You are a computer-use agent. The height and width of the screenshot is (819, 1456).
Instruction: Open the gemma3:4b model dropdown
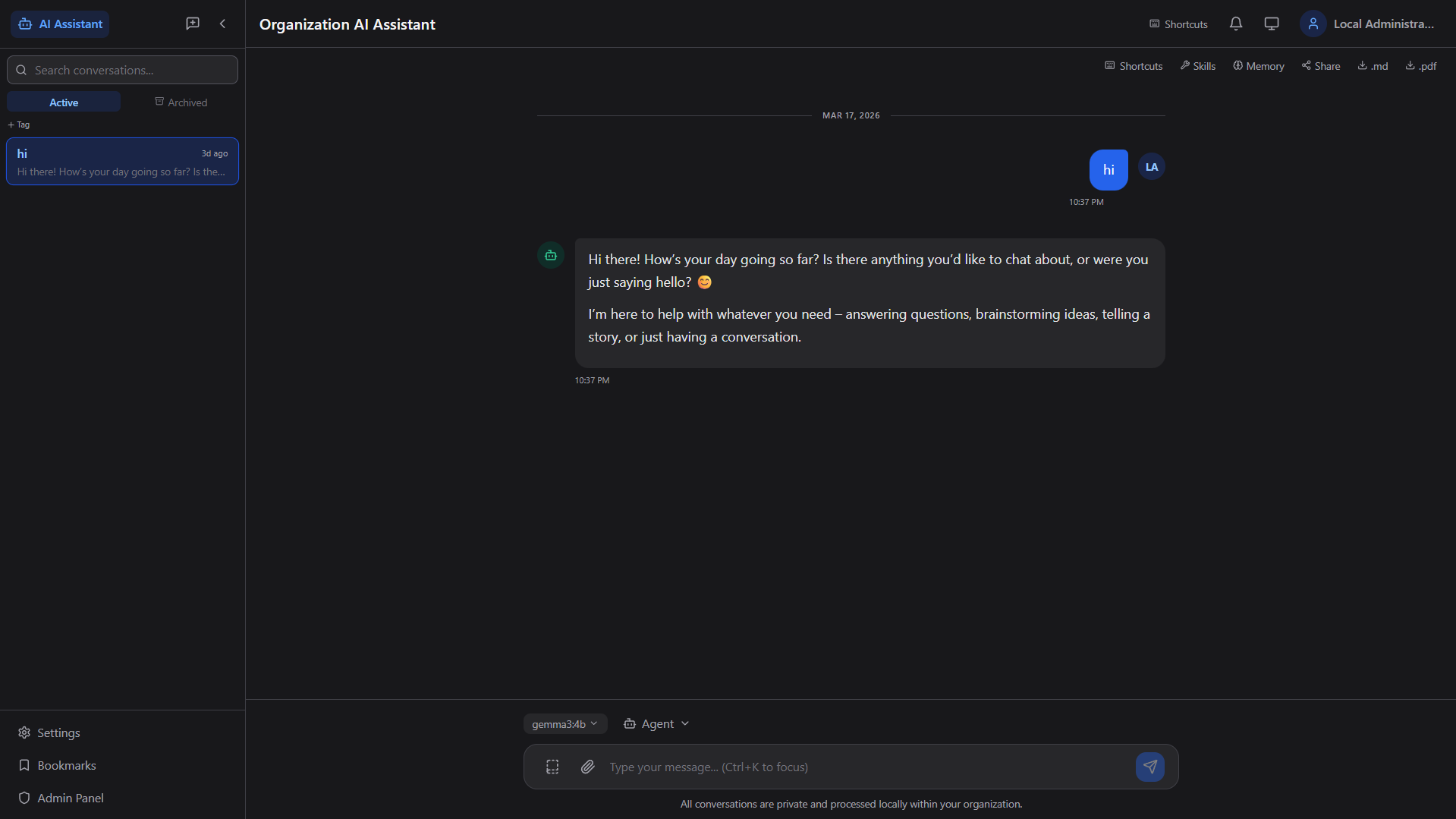(x=564, y=723)
